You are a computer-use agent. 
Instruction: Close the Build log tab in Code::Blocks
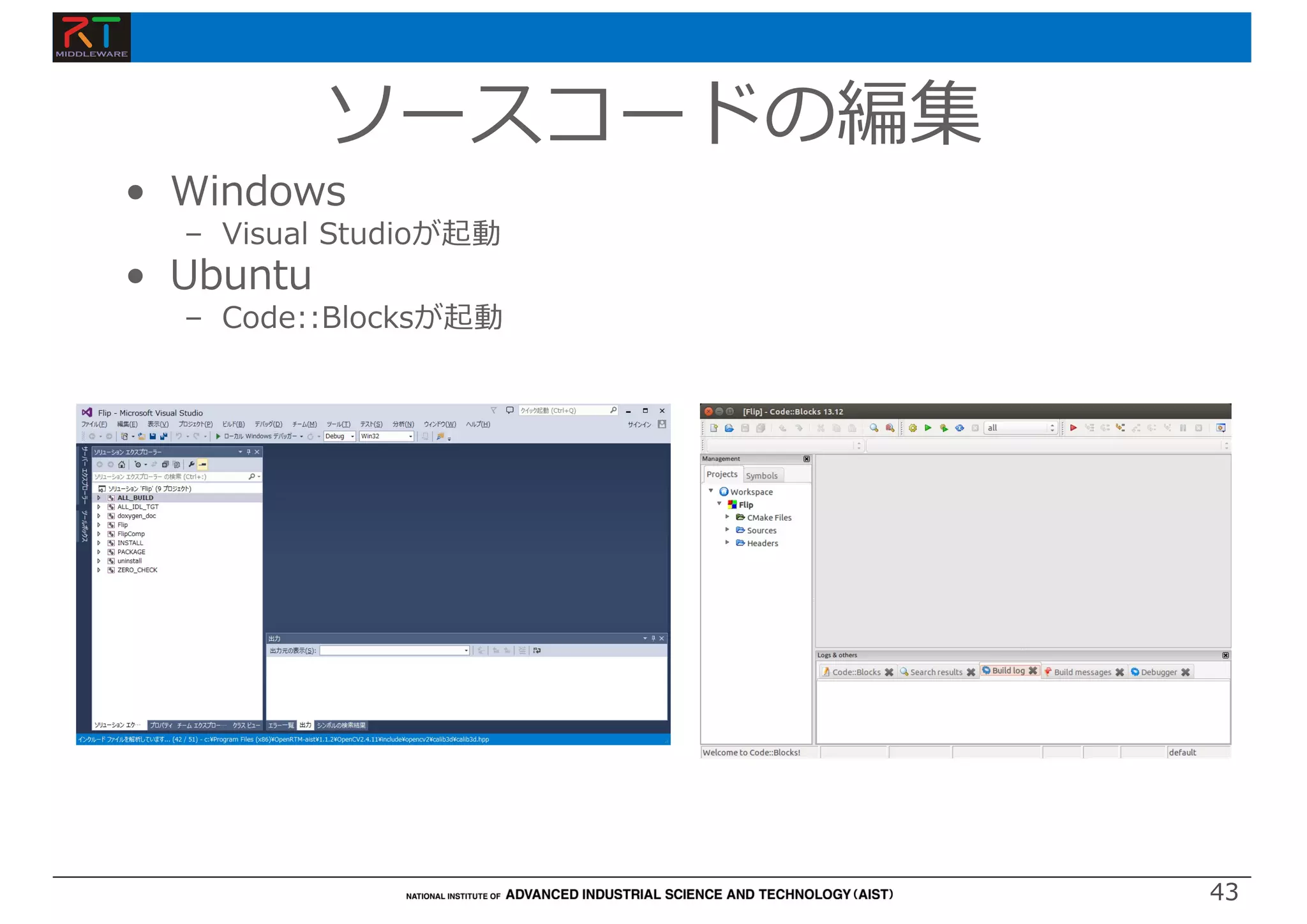click(1033, 671)
